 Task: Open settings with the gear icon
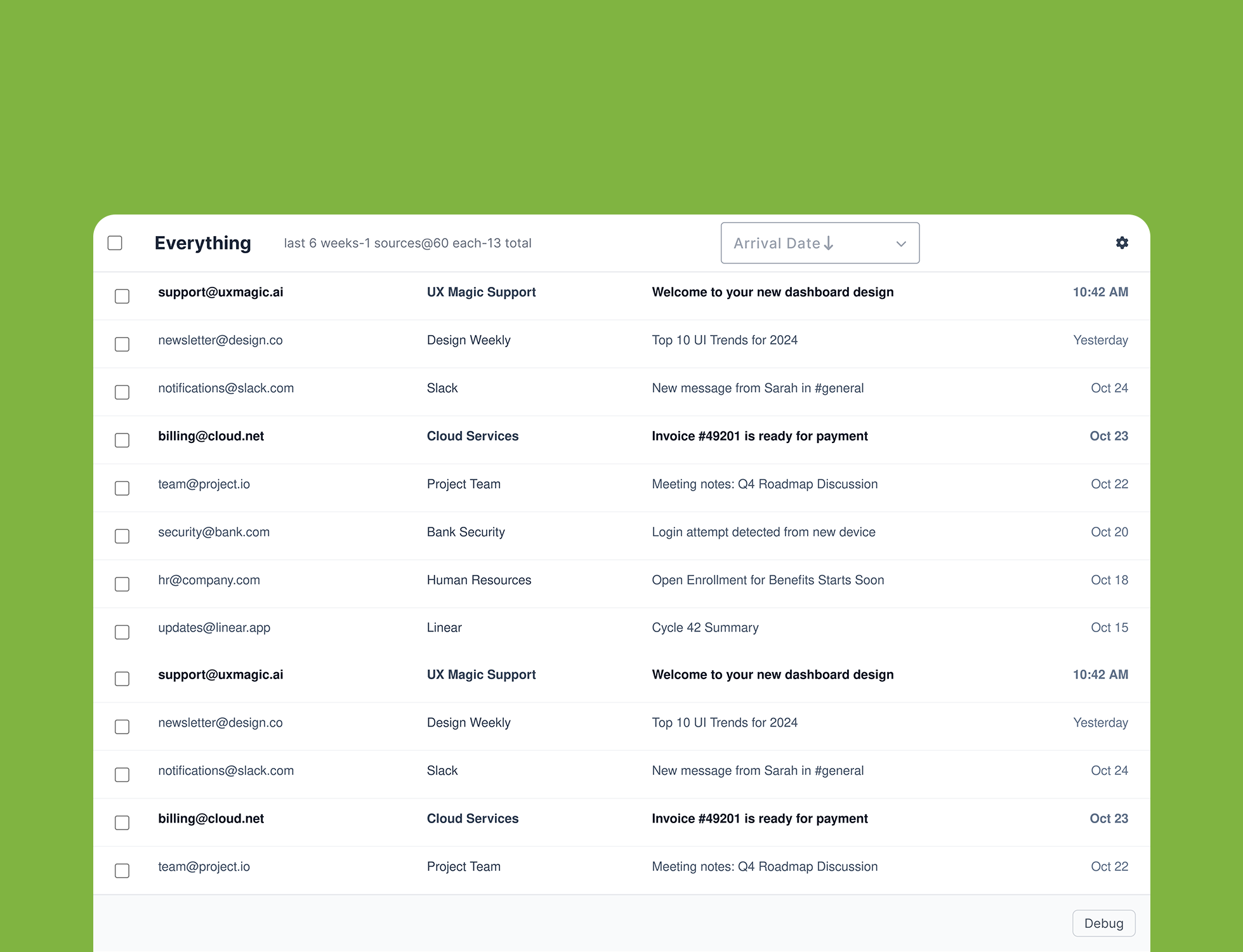[x=1122, y=243]
